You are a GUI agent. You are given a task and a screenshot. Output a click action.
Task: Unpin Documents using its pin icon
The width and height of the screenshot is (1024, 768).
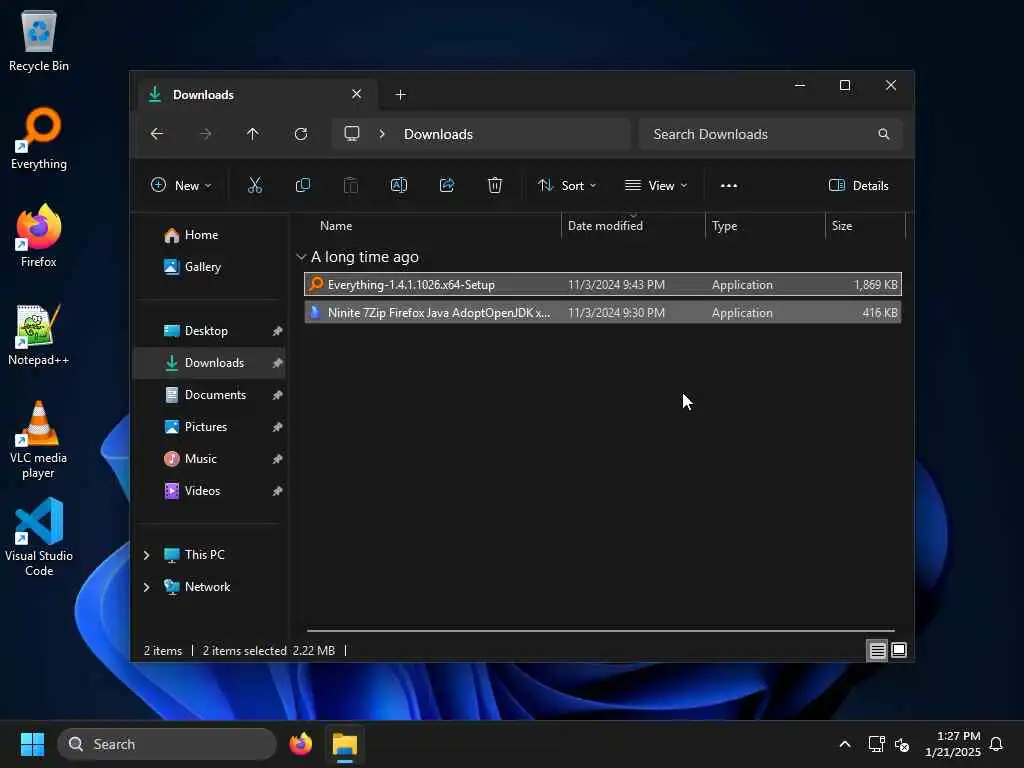pyautogui.click(x=278, y=395)
